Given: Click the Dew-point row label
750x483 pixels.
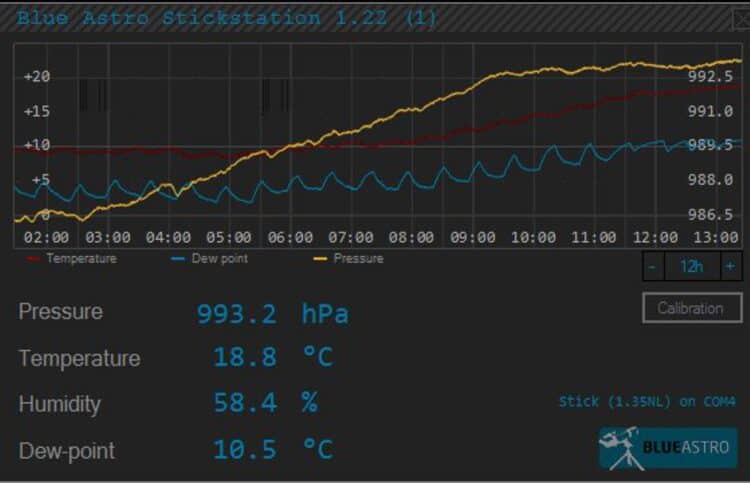Looking at the screenshot, I should (67, 451).
